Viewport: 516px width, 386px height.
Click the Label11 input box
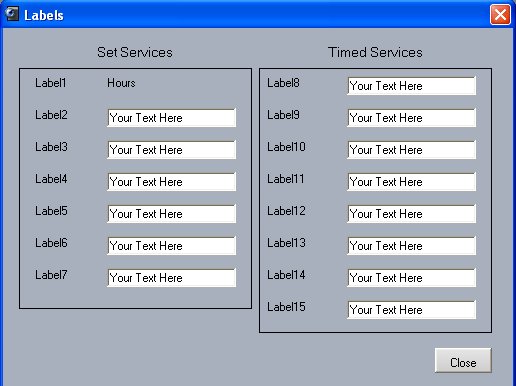point(411,182)
